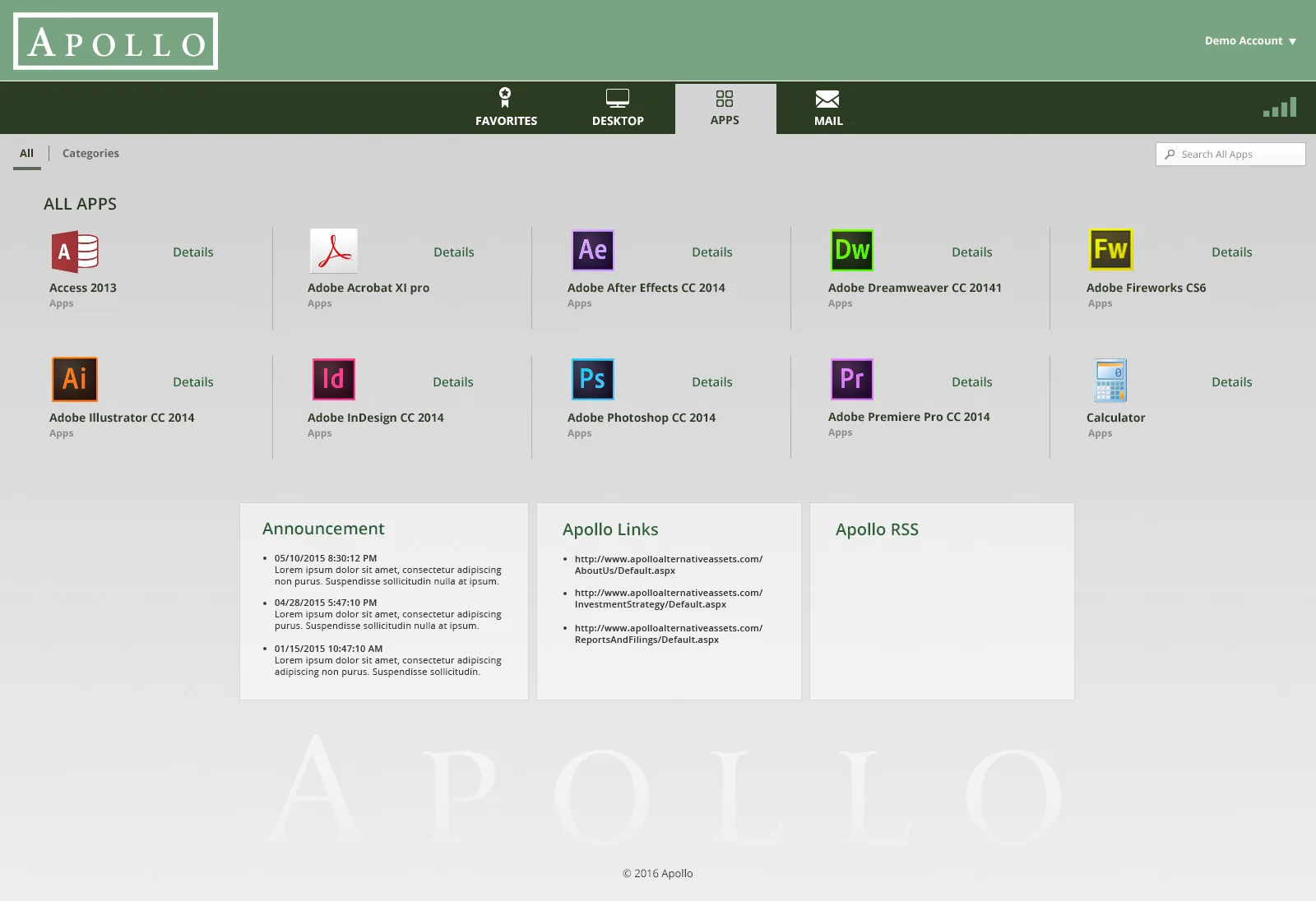Image resolution: width=1316 pixels, height=901 pixels.
Task: Select the 05/10/2015 announcement entry
Action: point(387,570)
